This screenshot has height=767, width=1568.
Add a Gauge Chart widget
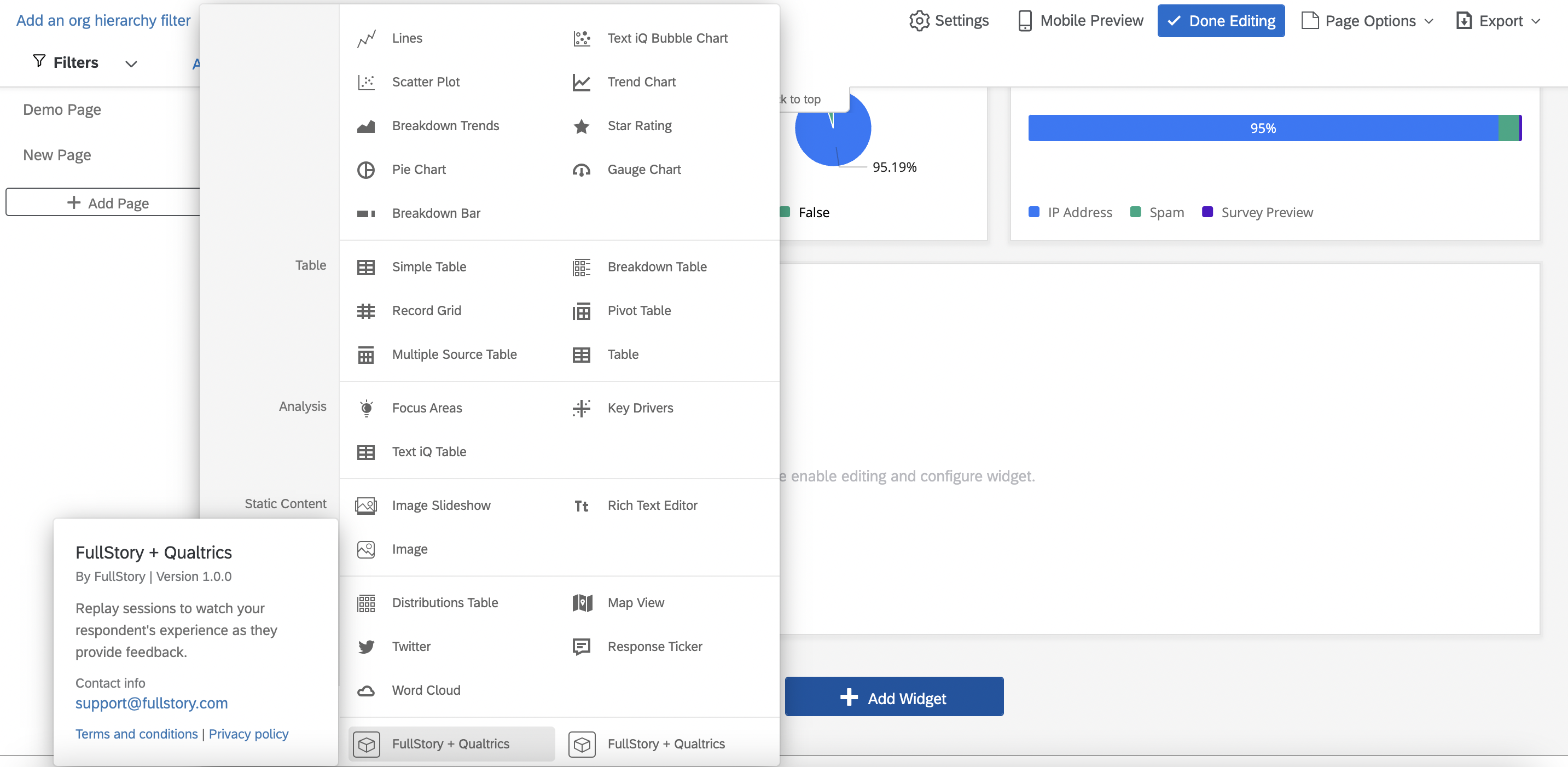(644, 169)
